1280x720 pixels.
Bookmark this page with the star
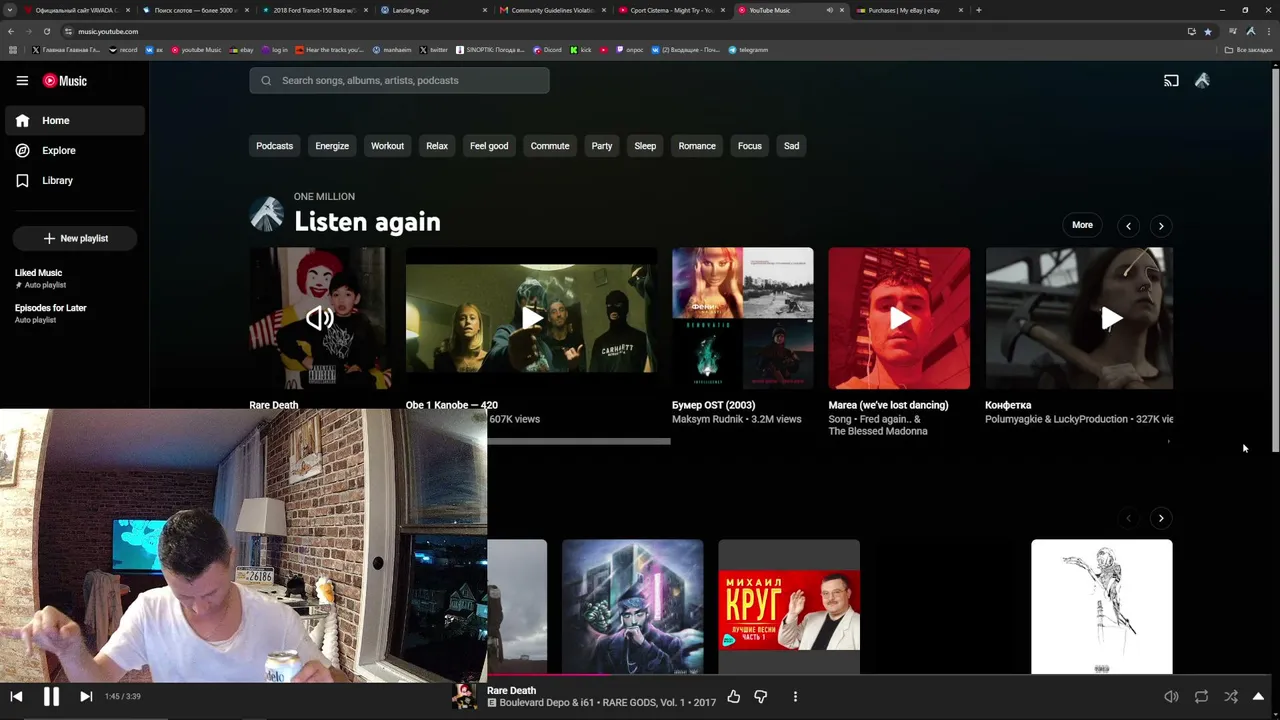(x=1208, y=32)
